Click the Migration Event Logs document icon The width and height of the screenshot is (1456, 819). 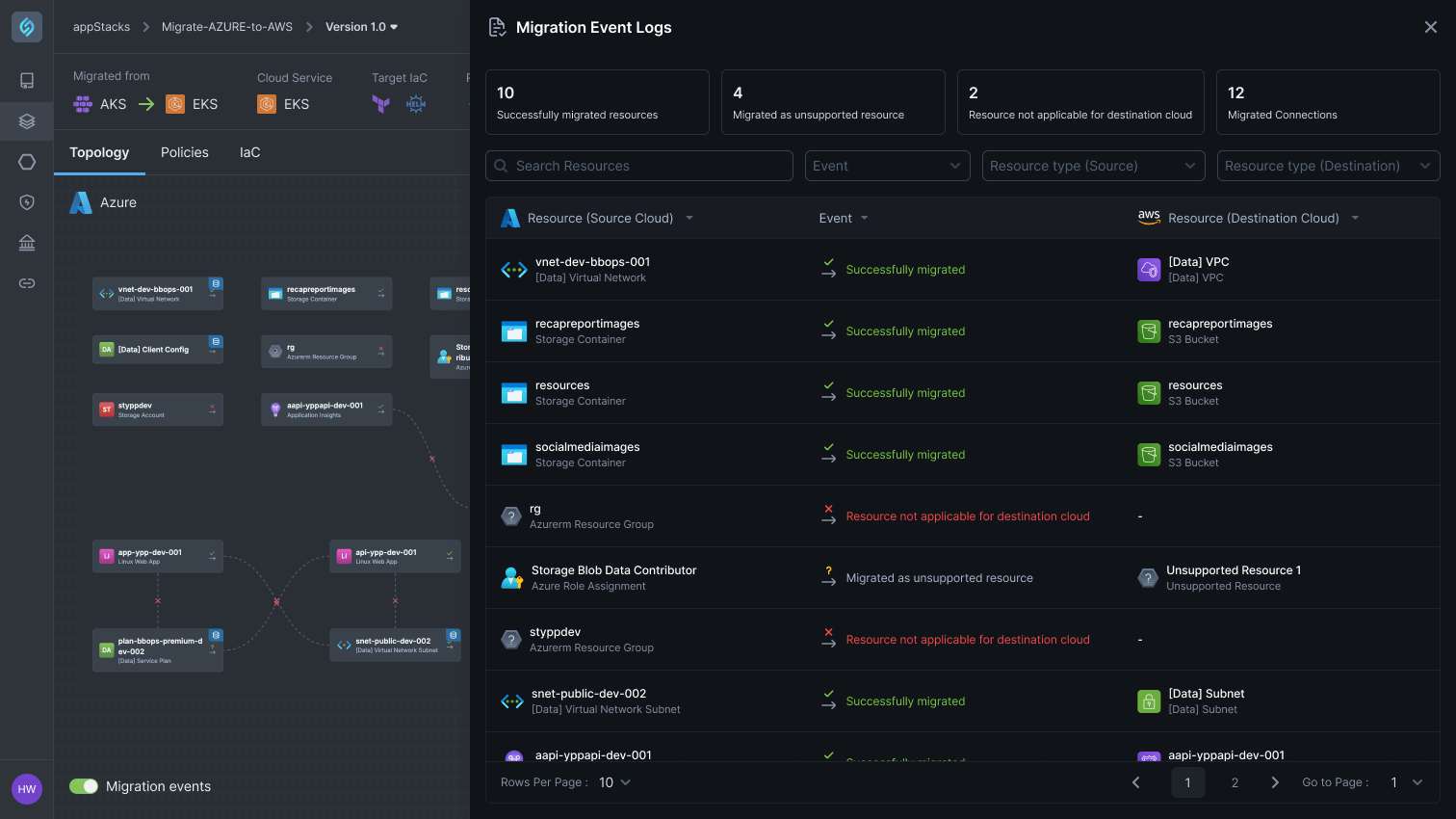point(497,27)
